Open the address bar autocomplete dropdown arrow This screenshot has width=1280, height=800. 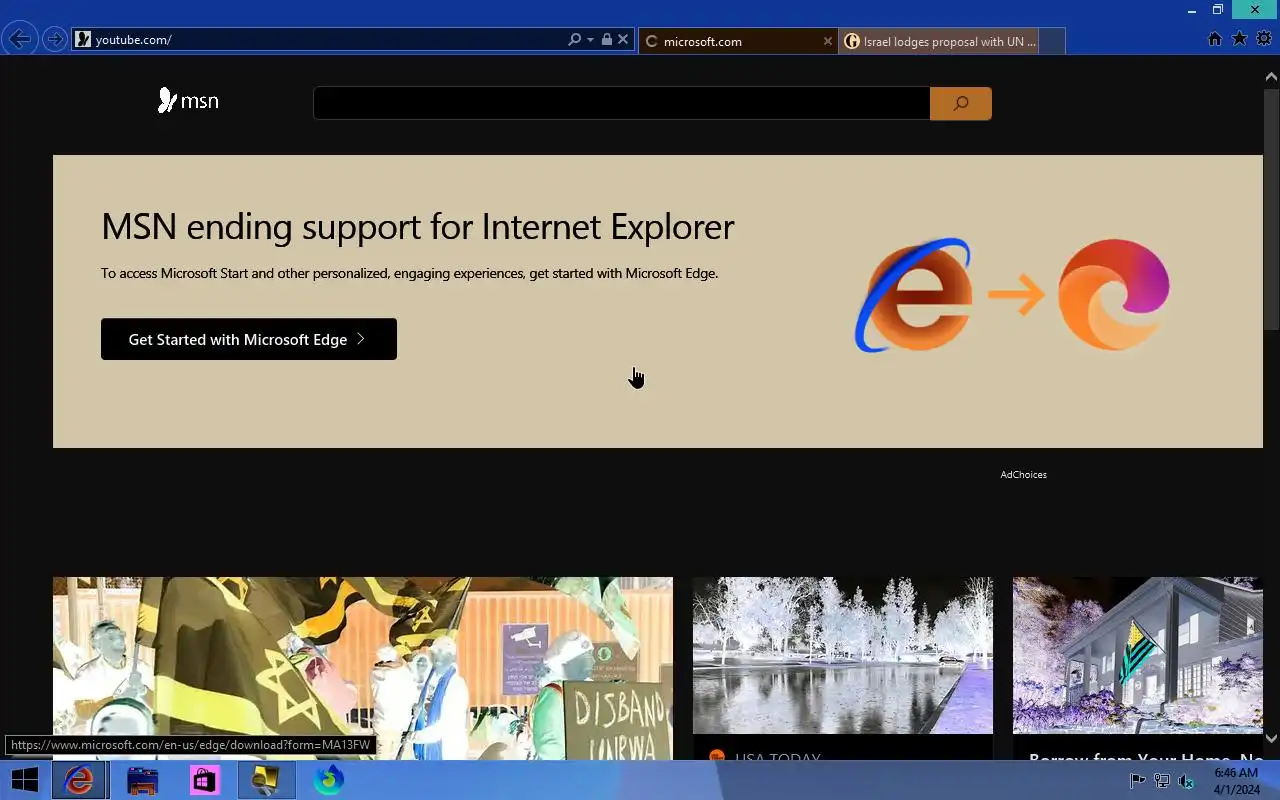click(590, 40)
